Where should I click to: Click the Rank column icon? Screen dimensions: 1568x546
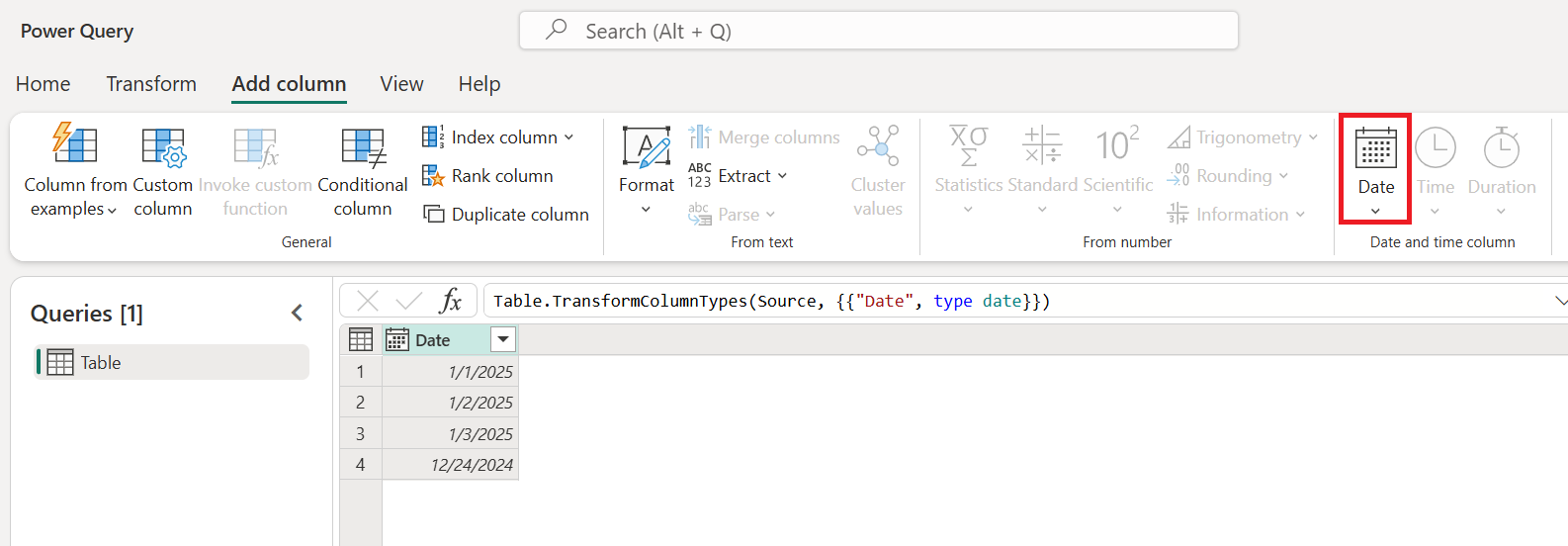pos(433,176)
